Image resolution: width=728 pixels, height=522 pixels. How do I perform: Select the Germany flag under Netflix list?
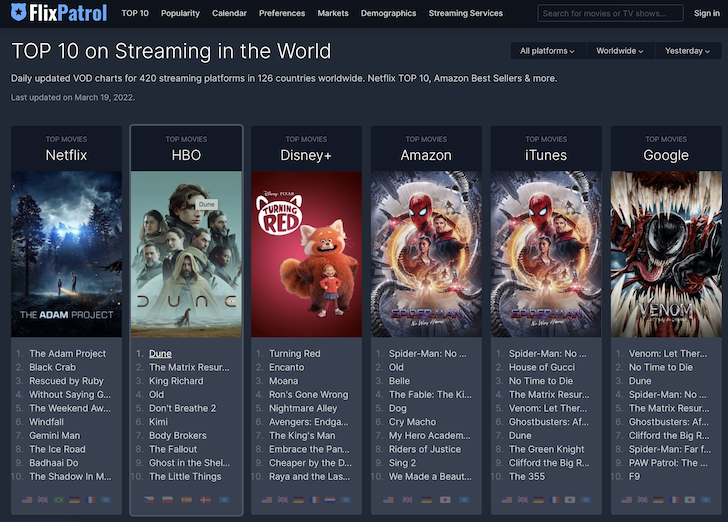(x=74, y=500)
